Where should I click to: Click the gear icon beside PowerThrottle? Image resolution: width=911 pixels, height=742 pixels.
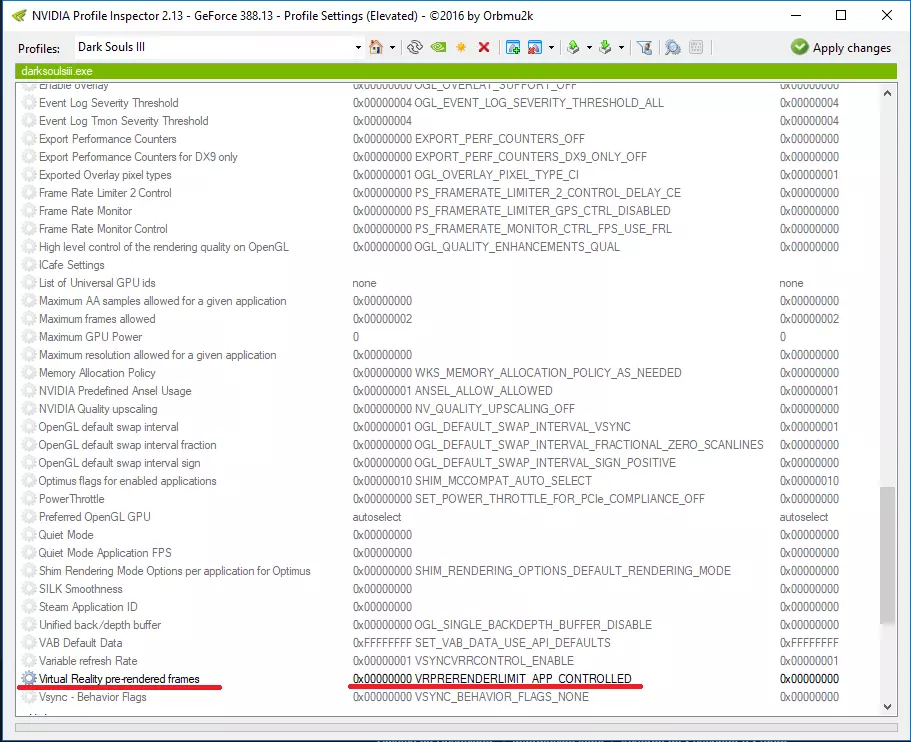coord(28,499)
